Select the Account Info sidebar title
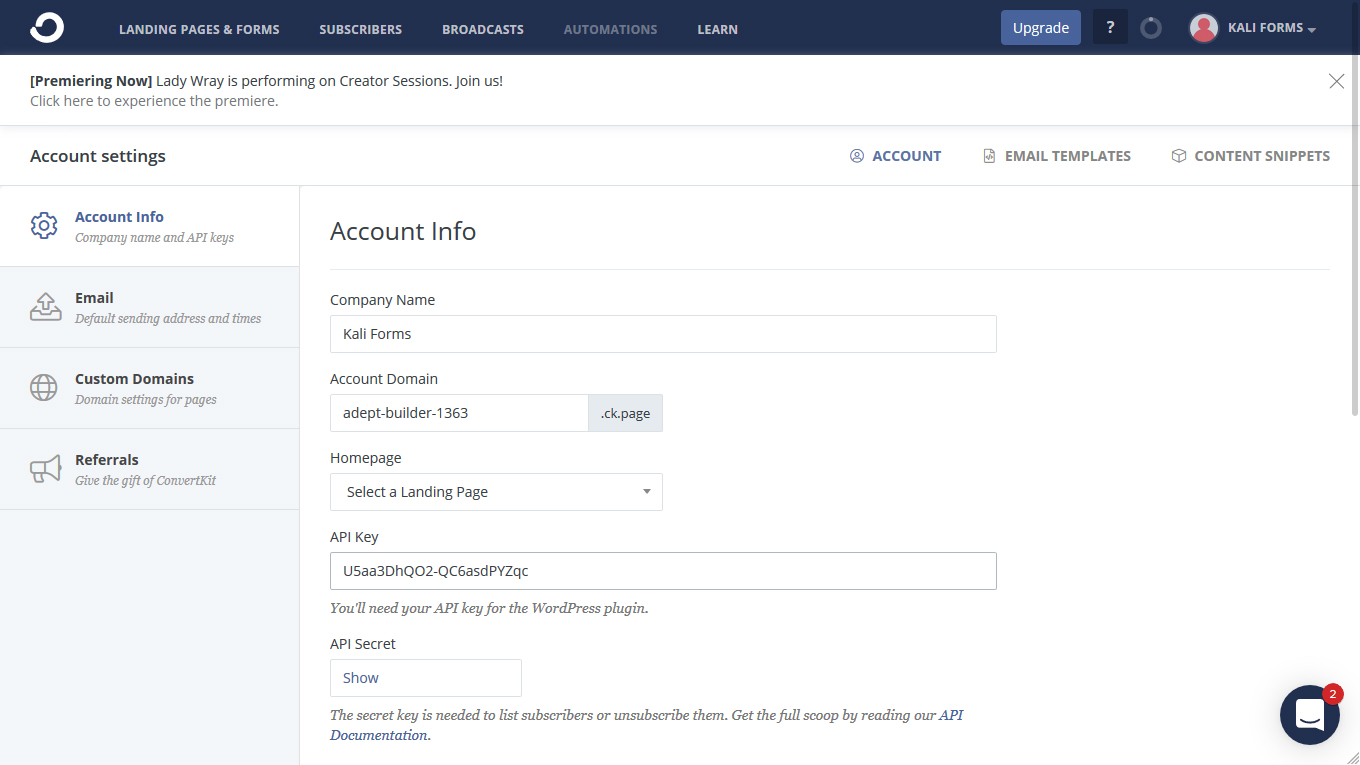The width and height of the screenshot is (1360, 765). (x=119, y=217)
